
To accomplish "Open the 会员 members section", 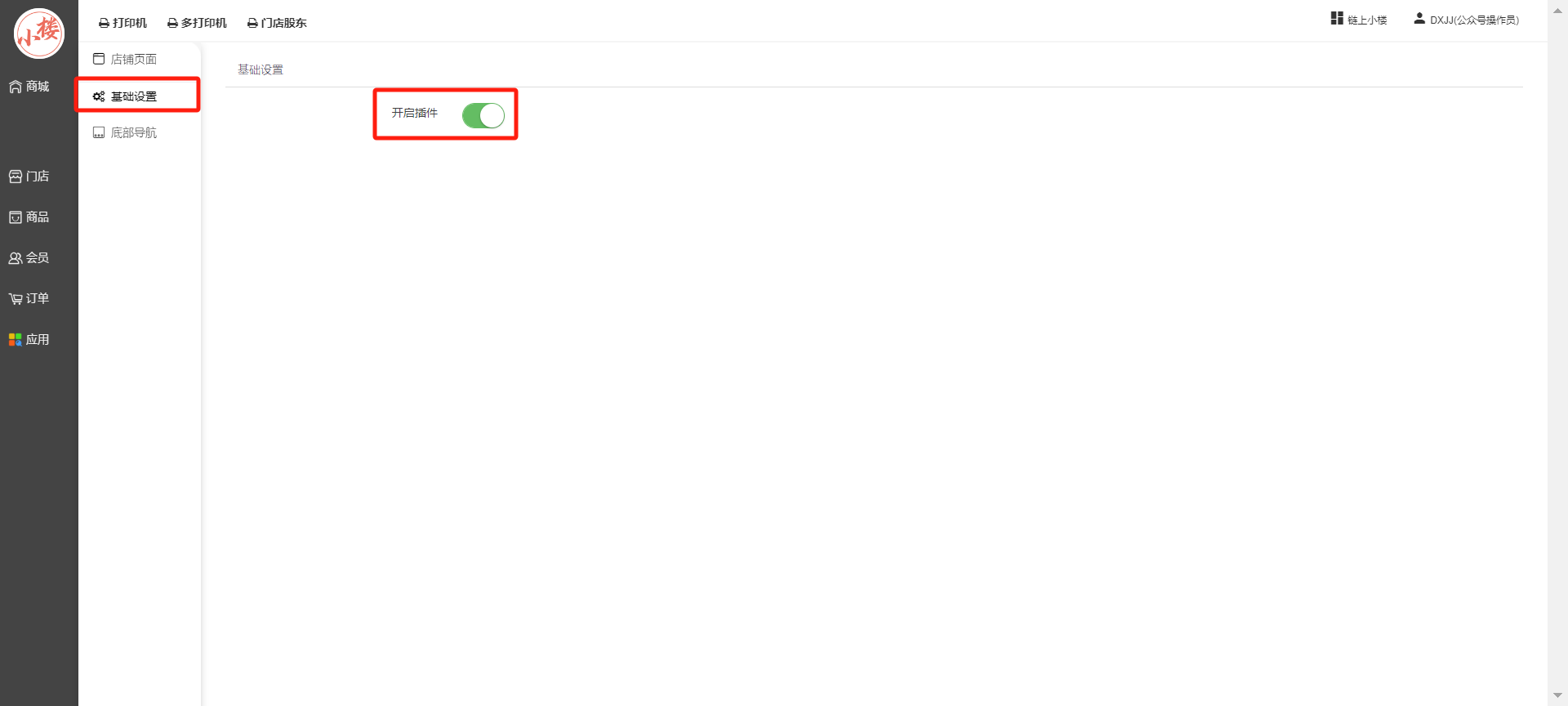I will point(29,258).
